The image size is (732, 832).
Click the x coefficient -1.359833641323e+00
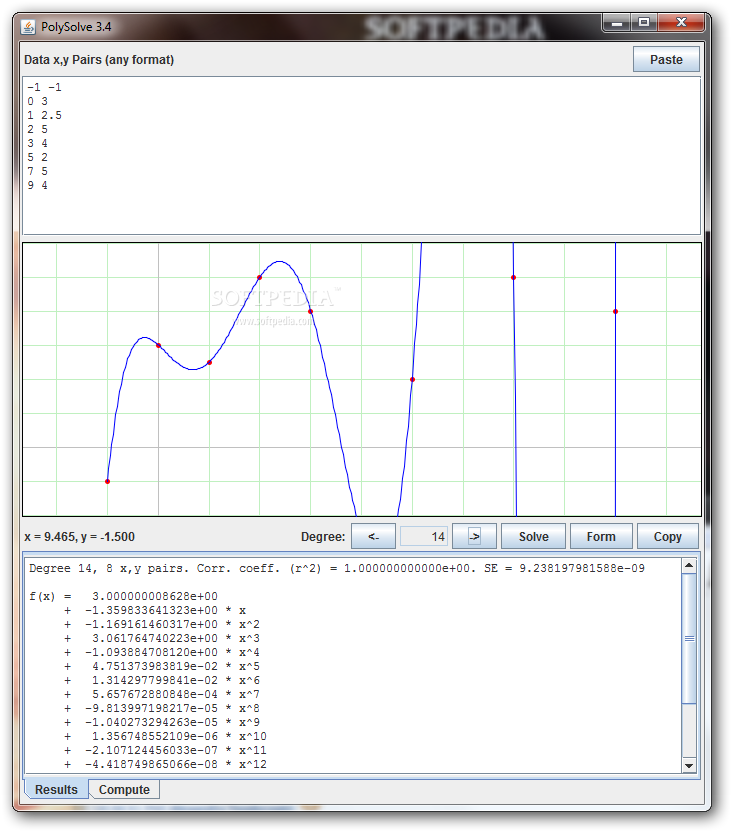point(151,610)
